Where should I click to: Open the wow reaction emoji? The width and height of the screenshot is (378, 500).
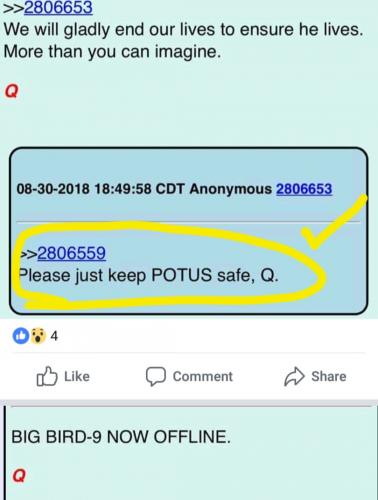pos(38,336)
